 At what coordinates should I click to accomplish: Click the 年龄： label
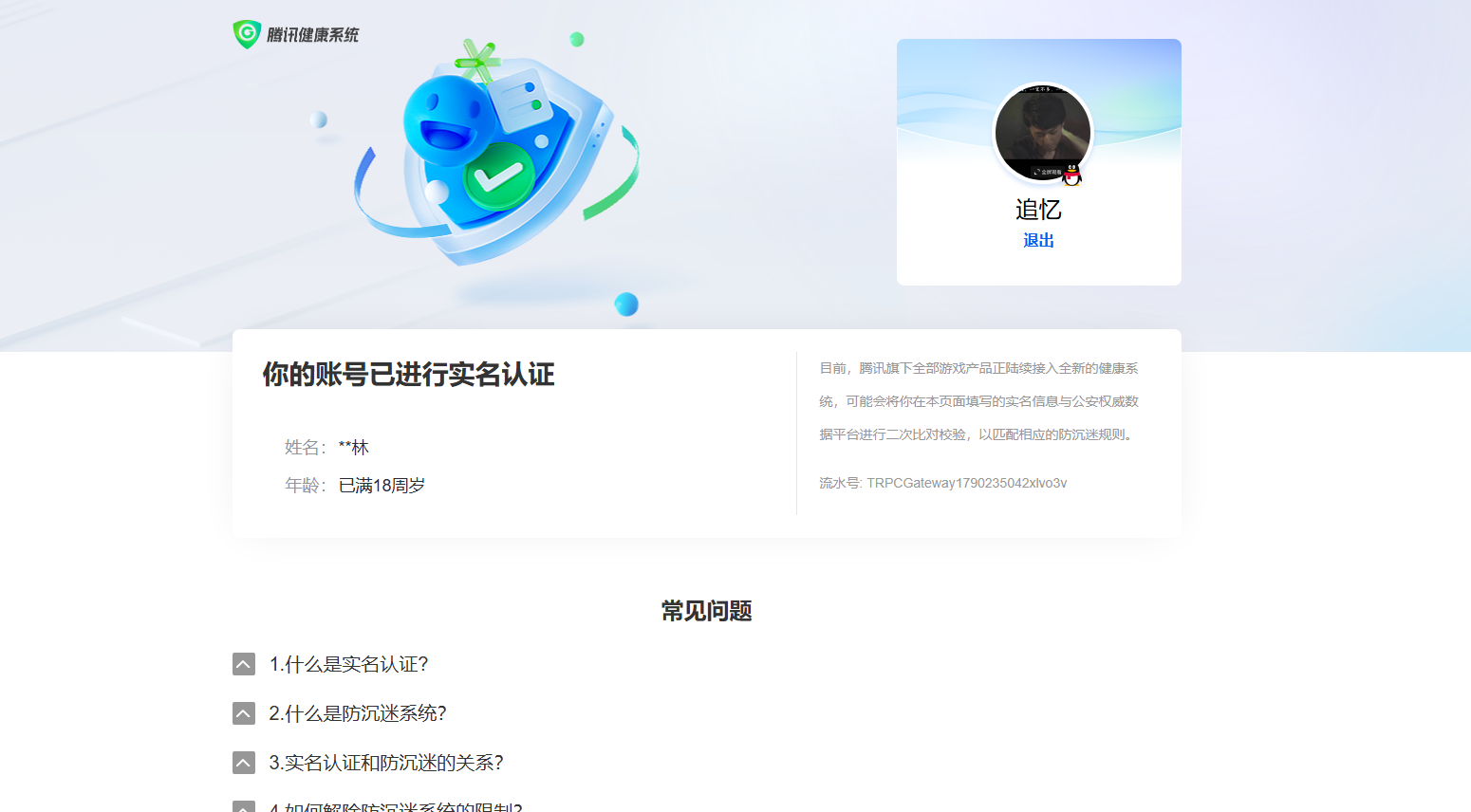[307, 486]
